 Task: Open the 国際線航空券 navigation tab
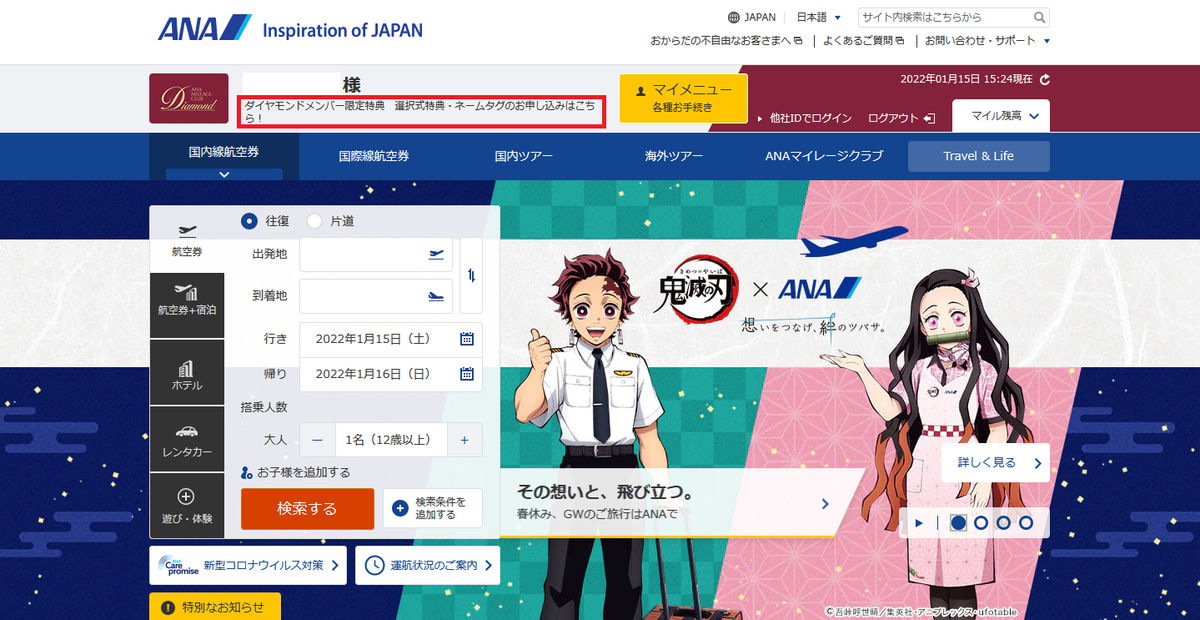tap(374, 156)
